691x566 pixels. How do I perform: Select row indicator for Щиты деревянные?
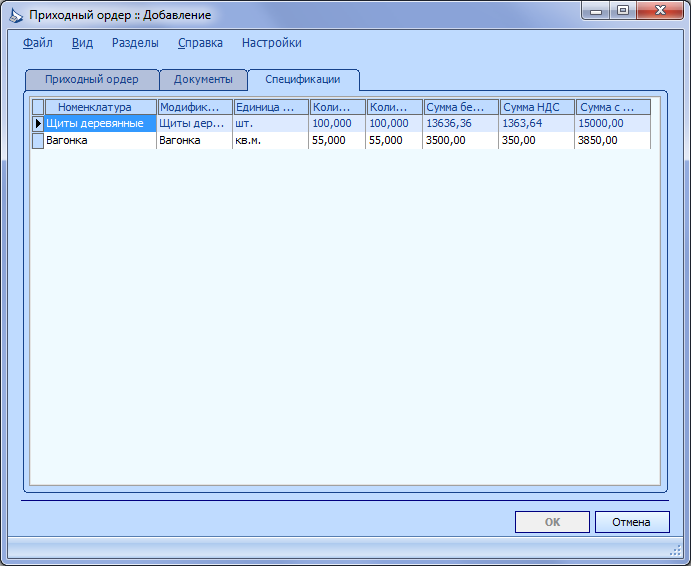coord(38,123)
